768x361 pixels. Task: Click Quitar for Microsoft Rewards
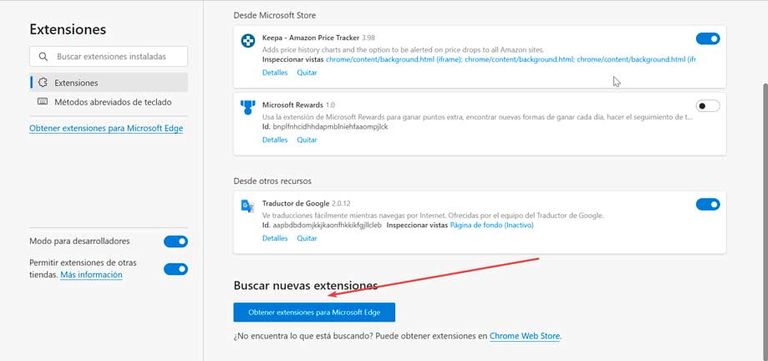(307, 140)
